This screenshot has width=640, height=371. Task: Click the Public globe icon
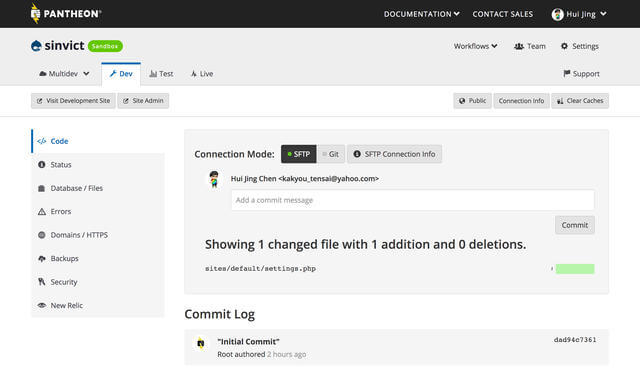462,101
